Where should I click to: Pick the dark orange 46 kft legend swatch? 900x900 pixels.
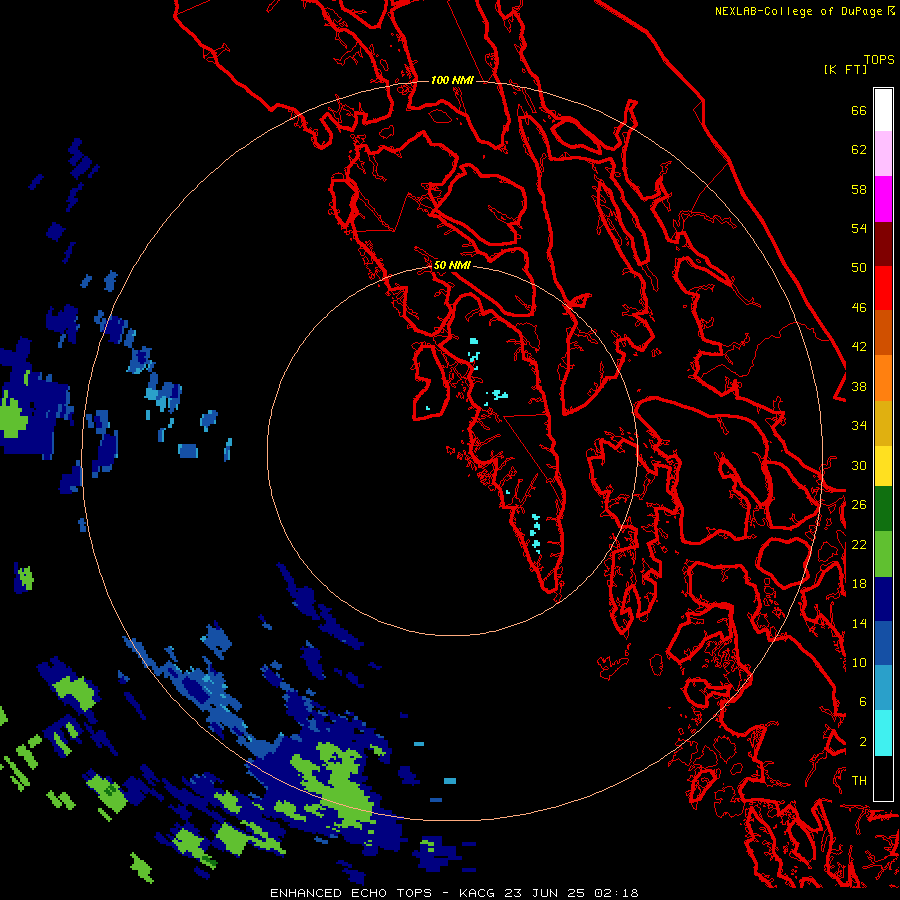pyautogui.click(x=883, y=332)
